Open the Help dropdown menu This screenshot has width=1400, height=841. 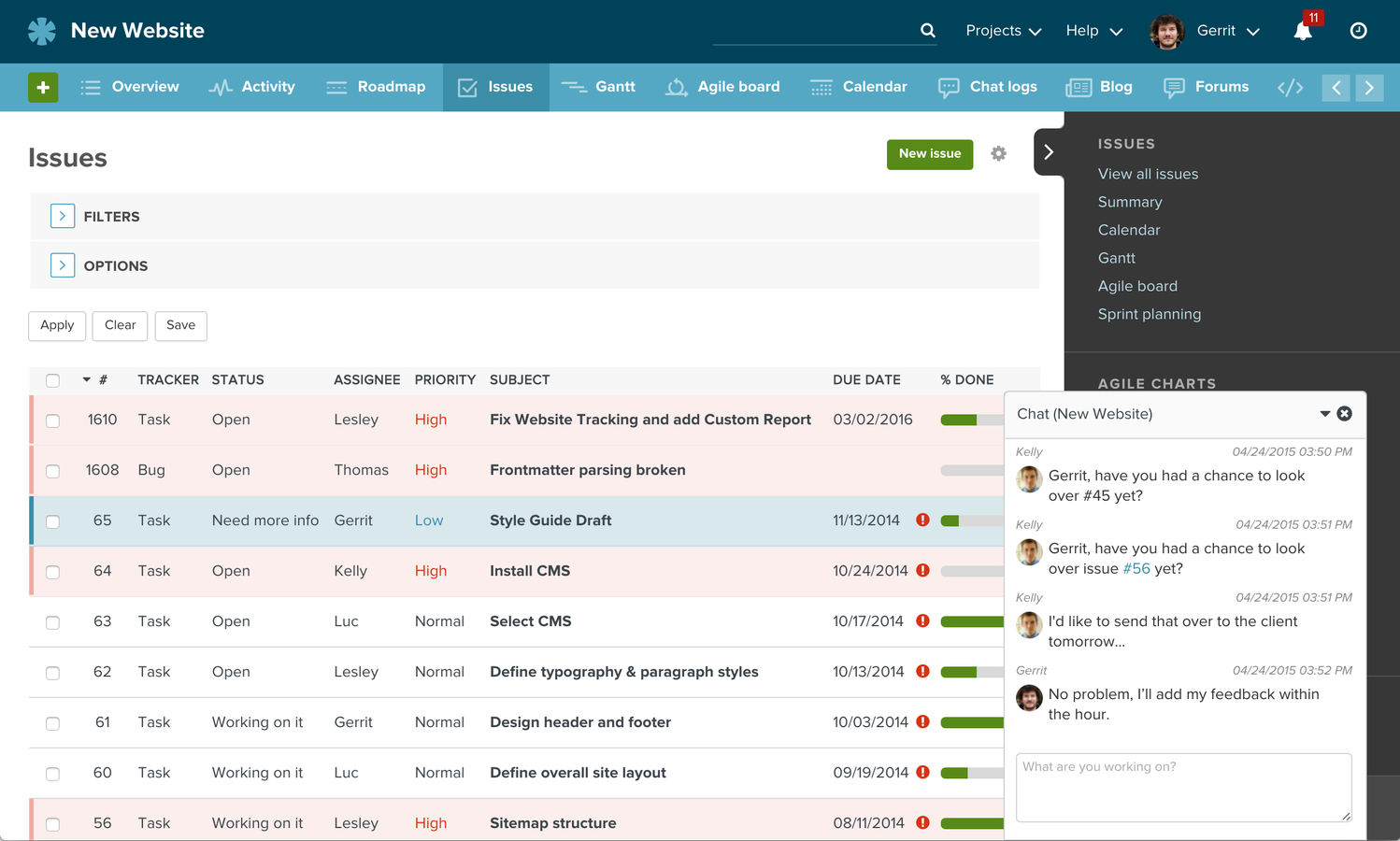(x=1094, y=31)
